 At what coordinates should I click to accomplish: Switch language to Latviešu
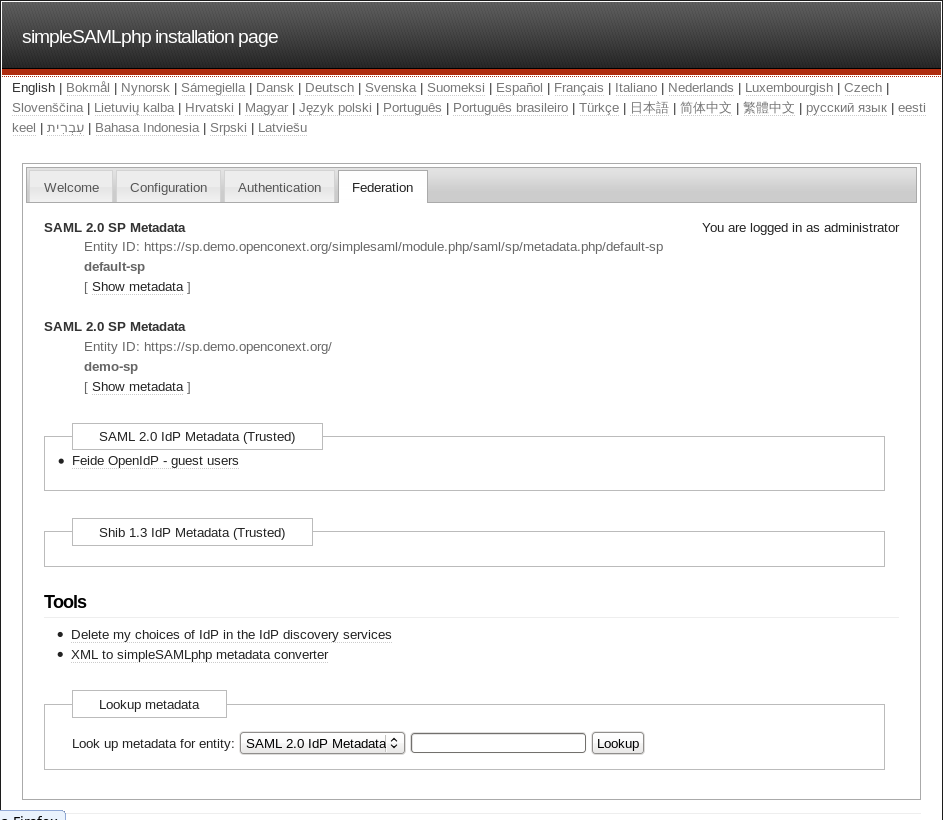click(x=282, y=128)
